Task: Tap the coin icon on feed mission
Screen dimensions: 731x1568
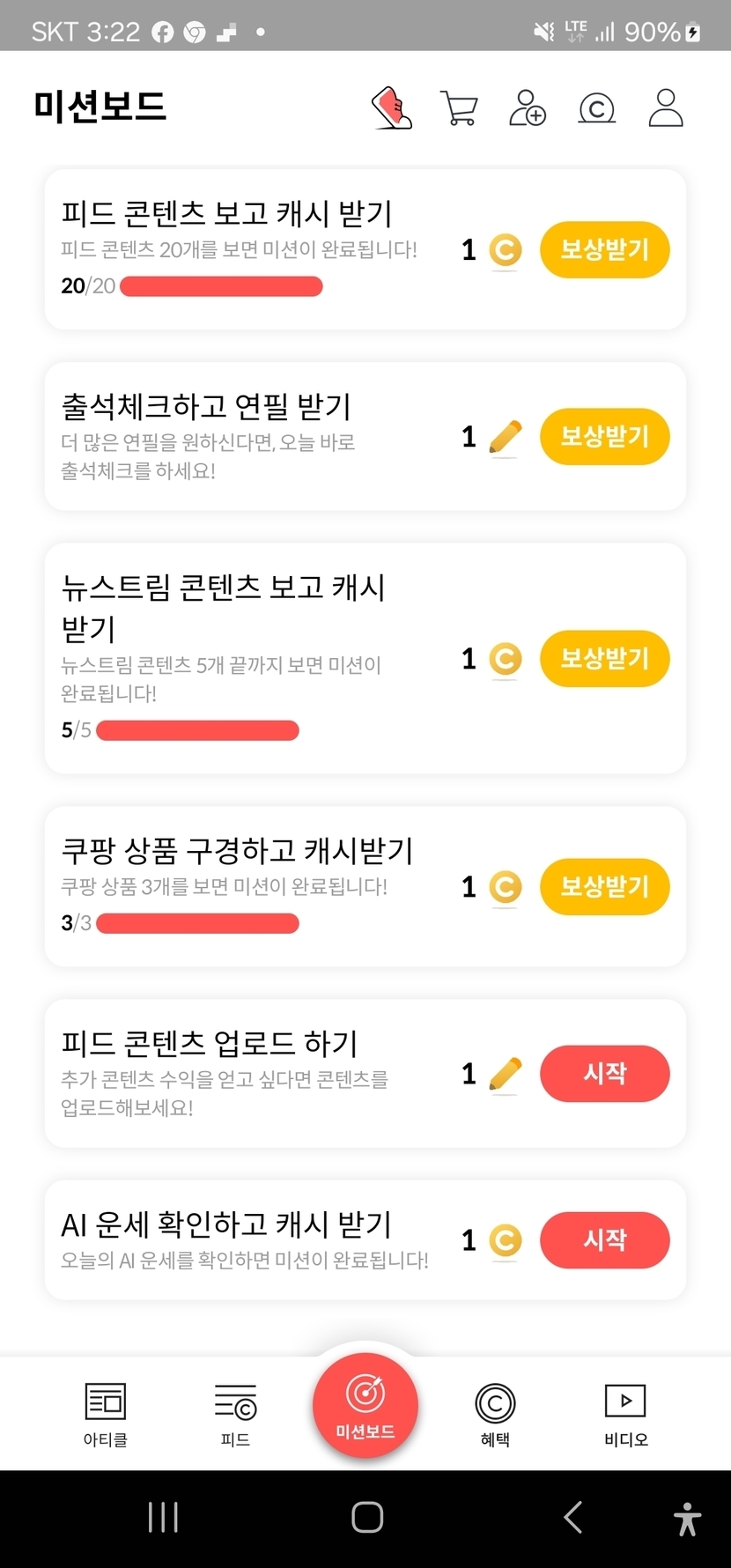Action: click(505, 250)
